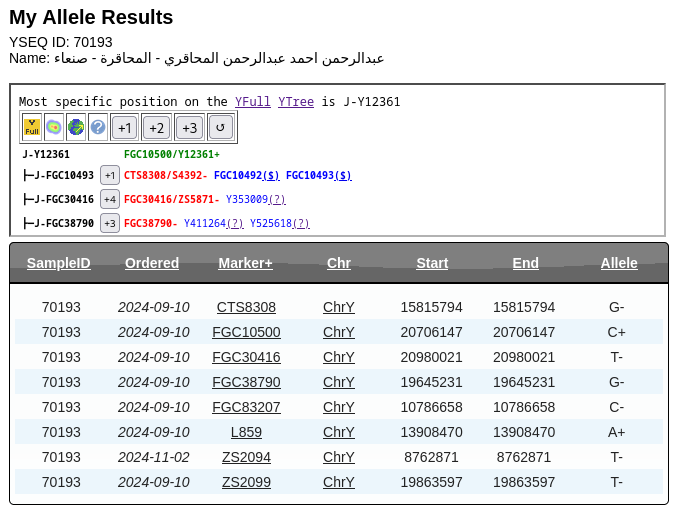Sort table by SampleID column header
This screenshot has height=517, width=679.
59,263
